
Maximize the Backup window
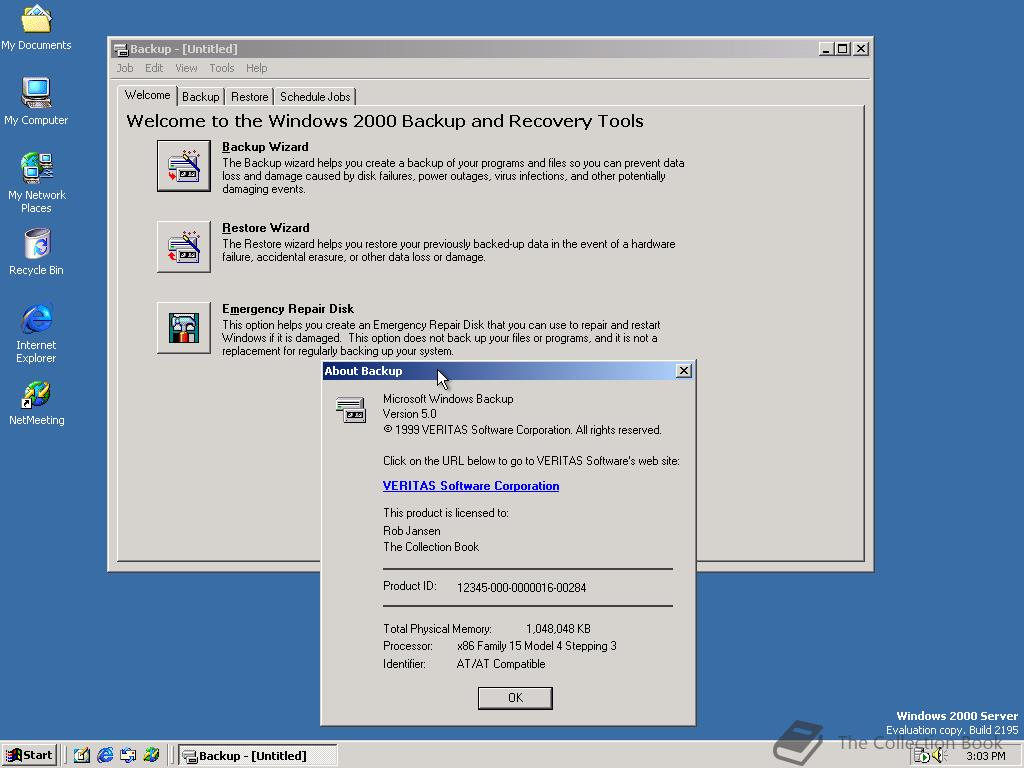(x=842, y=49)
